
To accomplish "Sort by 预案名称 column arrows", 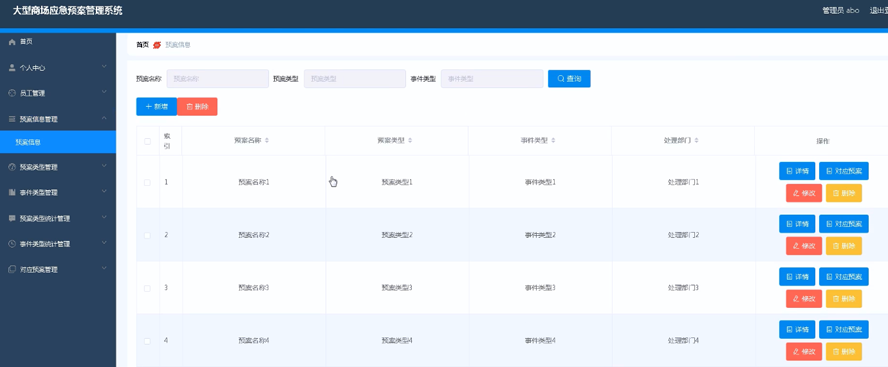I will coord(267,140).
